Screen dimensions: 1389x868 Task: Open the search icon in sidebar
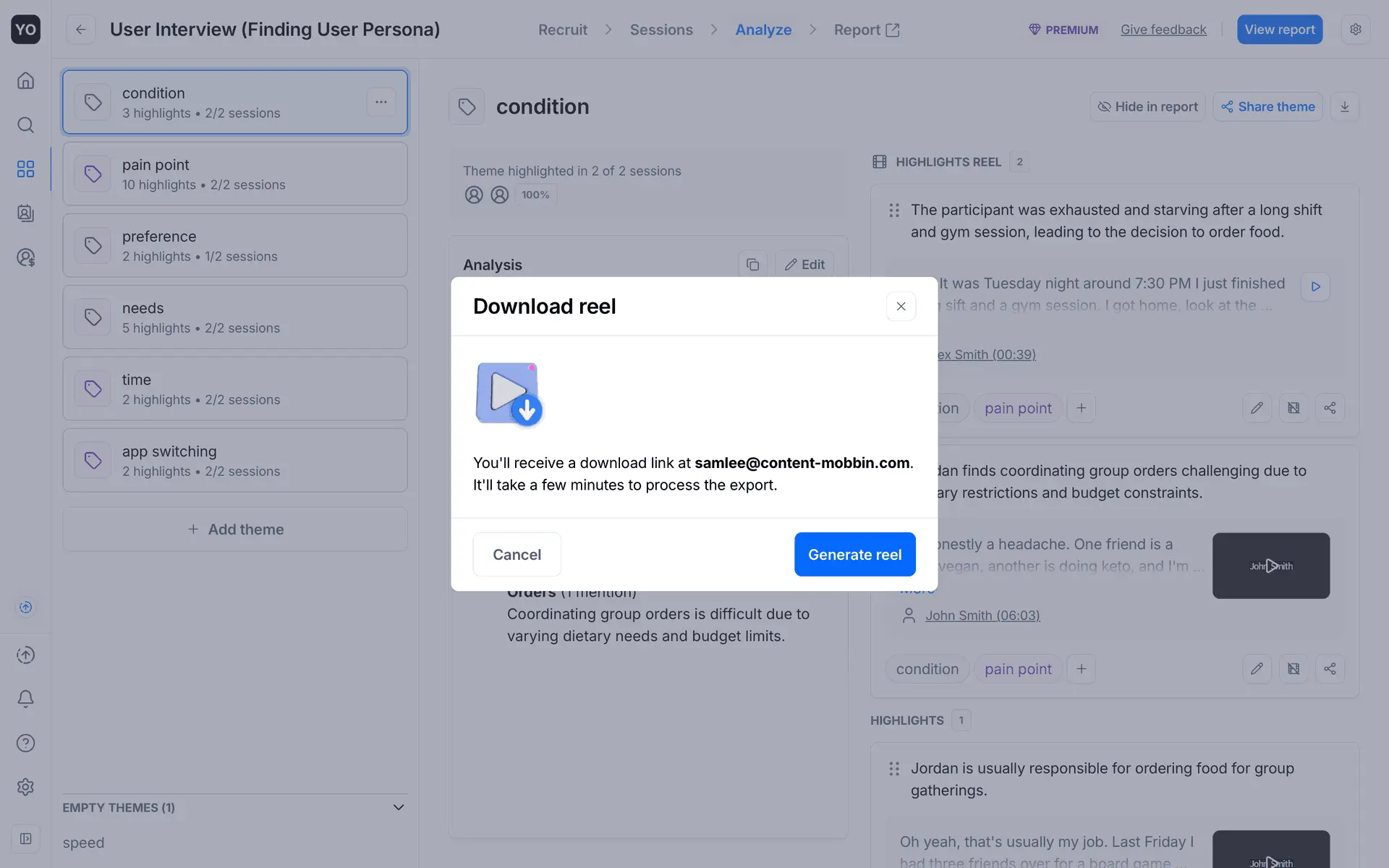coord(25,125)
